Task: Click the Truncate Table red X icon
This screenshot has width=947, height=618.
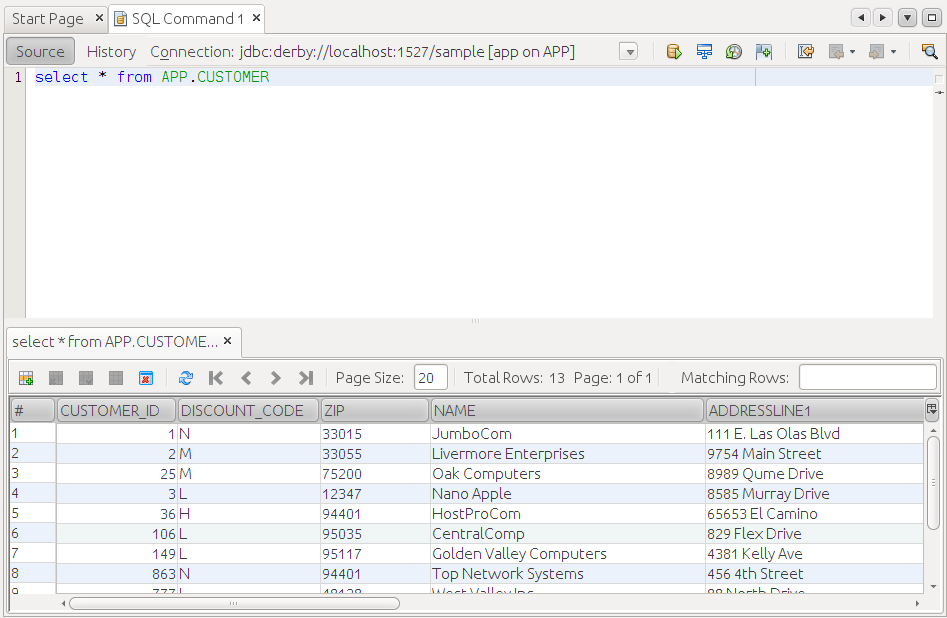Action: pyautogui.click(x=146, y=378)
